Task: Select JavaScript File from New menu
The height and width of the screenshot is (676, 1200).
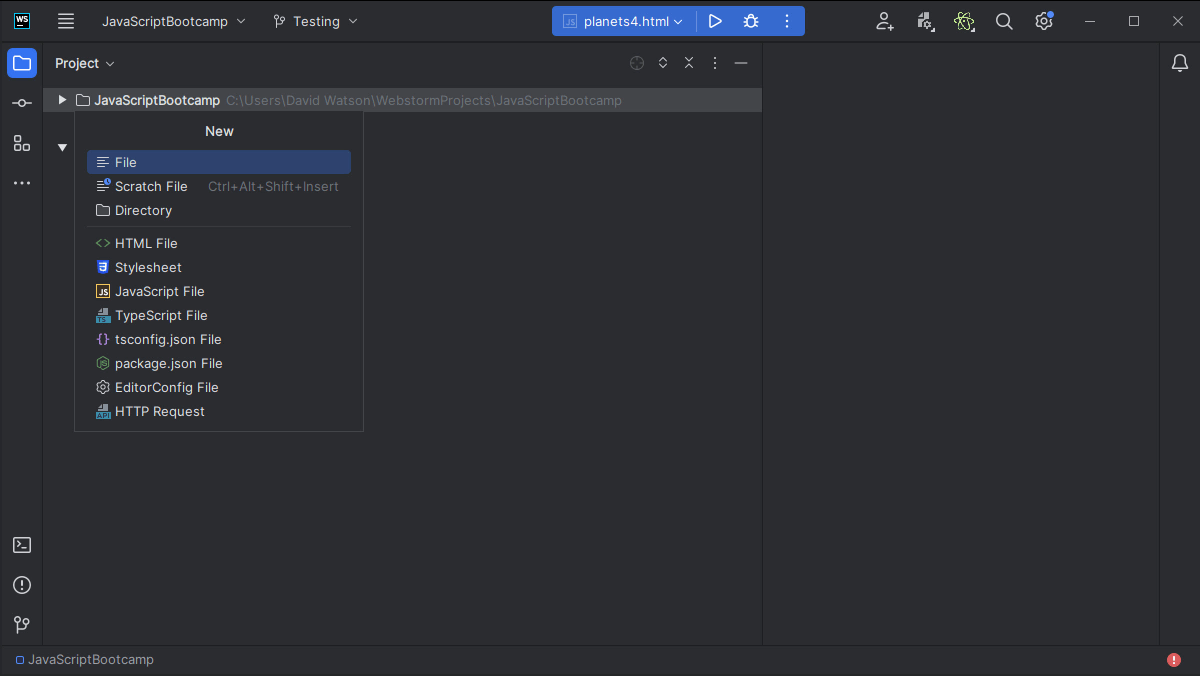Action: pyautogui.click(x=159, y=291)
